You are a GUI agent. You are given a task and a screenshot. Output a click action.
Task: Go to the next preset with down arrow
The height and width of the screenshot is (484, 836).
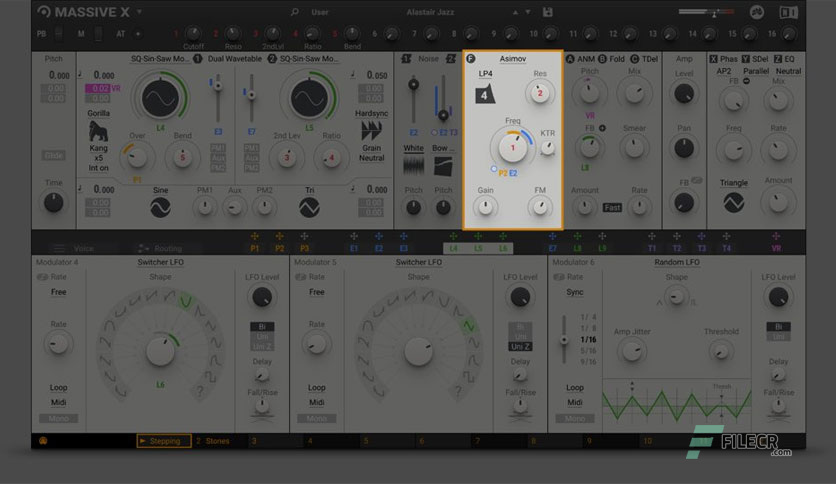[x=528, y=12]
